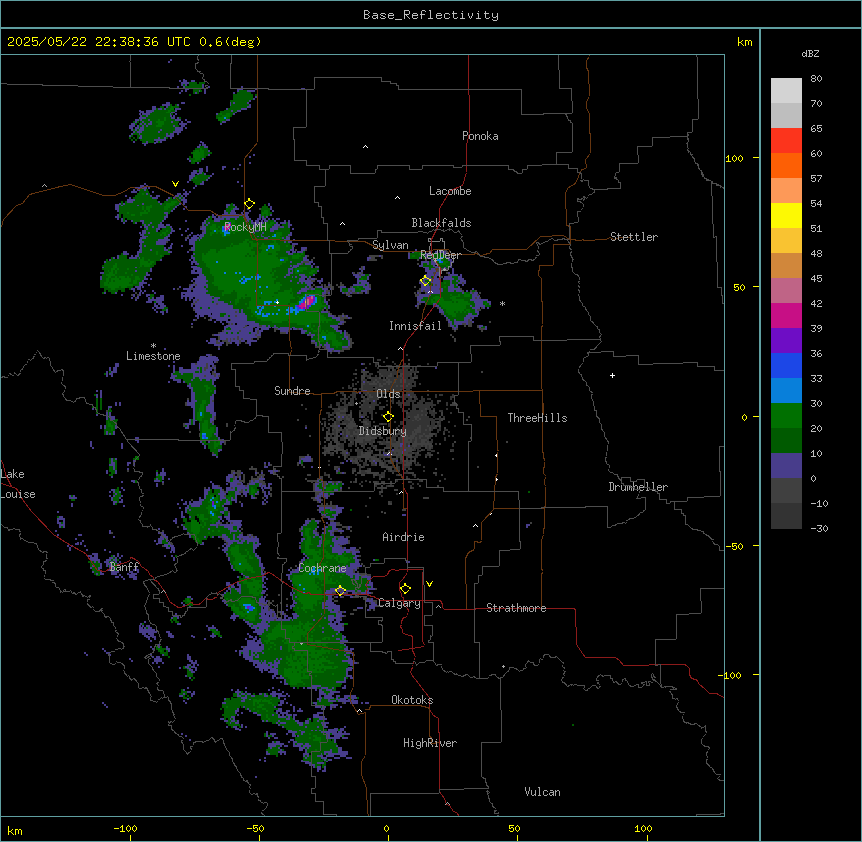The height and width of the screenshot is (842, 862).
Task: Click the white top swatch in dBZ legend
Action: 786,90
